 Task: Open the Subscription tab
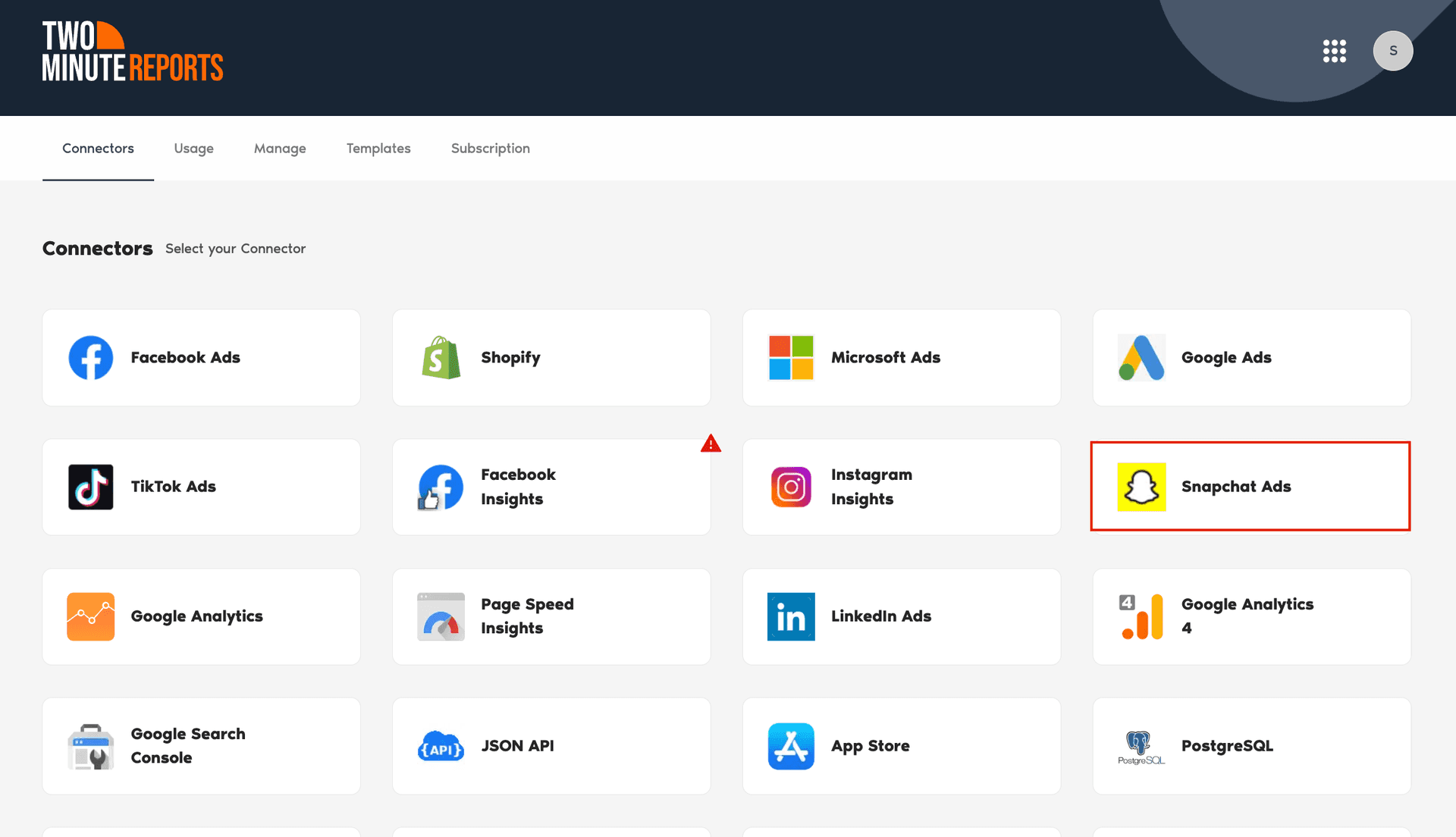tap(490, 149)
